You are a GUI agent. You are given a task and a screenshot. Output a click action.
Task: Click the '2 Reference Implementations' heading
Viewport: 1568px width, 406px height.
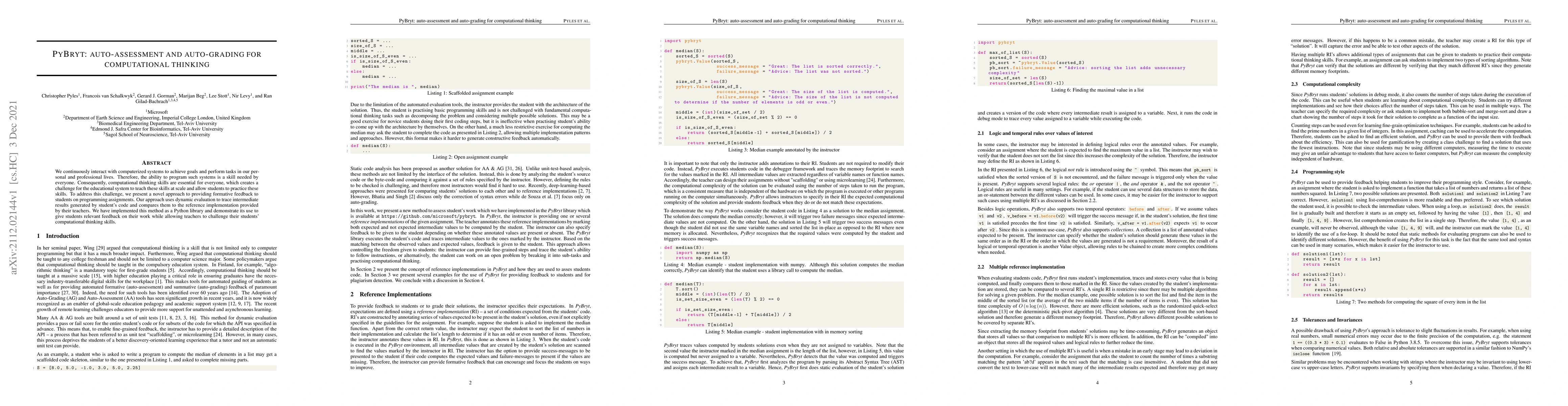[391, 294]
